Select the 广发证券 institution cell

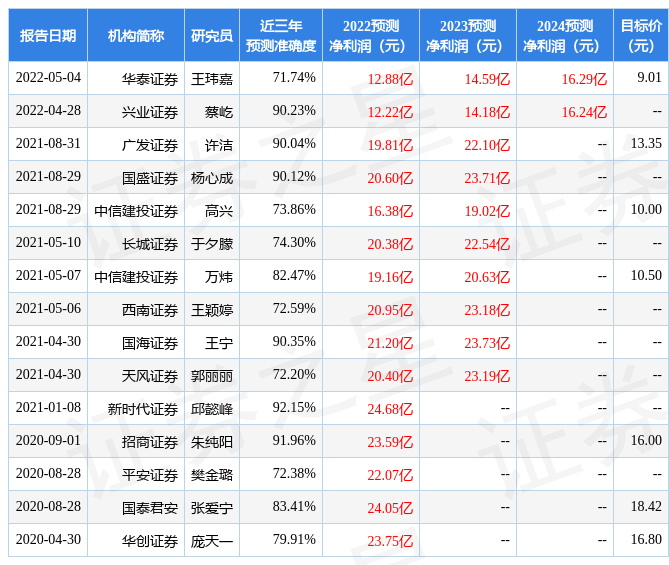(x=150, y=145)
